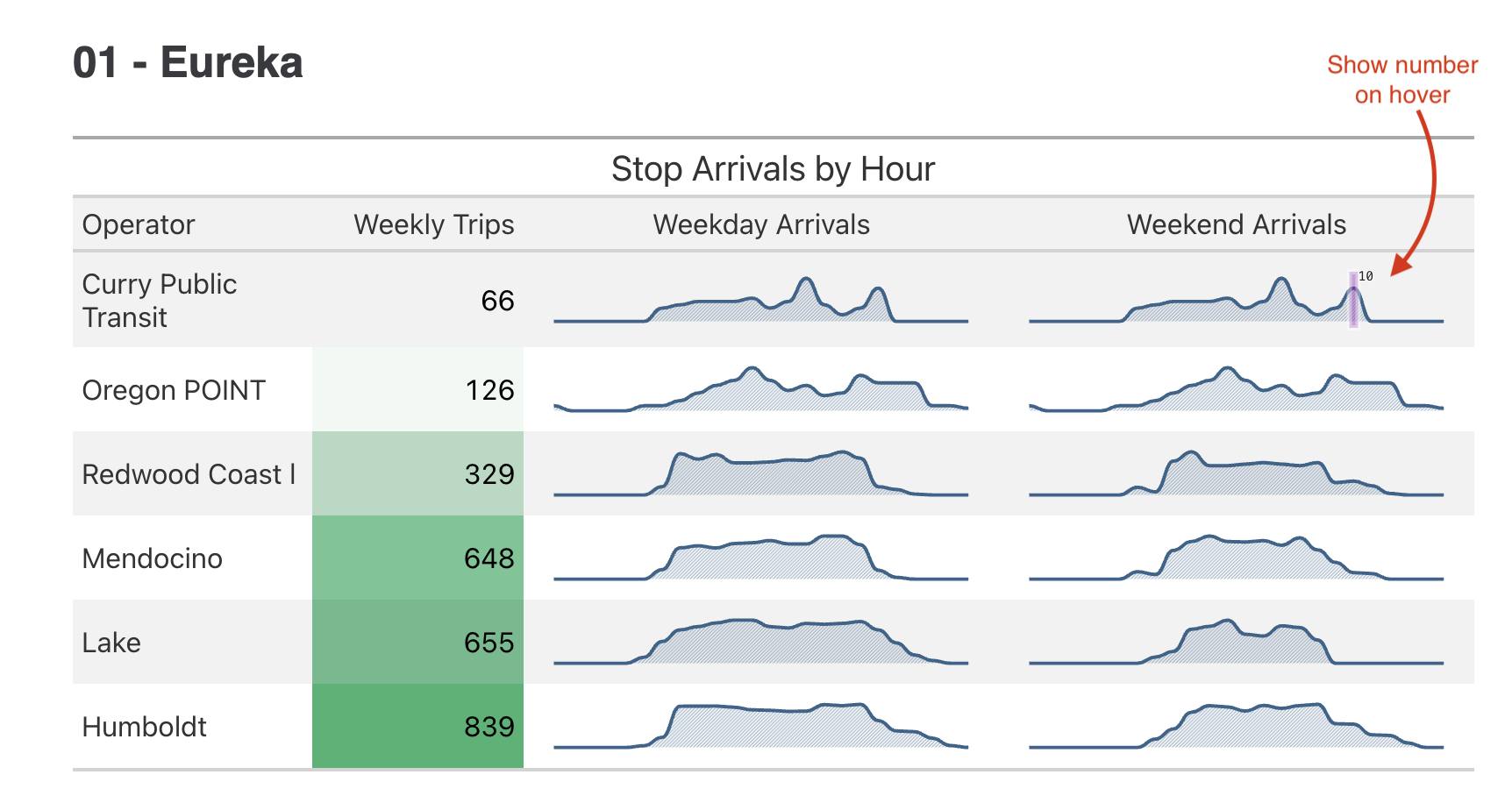Viewport: 1512px width, 796px height.
Task: Select the Curry Public Transit operator name
Action: tap(160, 301)
